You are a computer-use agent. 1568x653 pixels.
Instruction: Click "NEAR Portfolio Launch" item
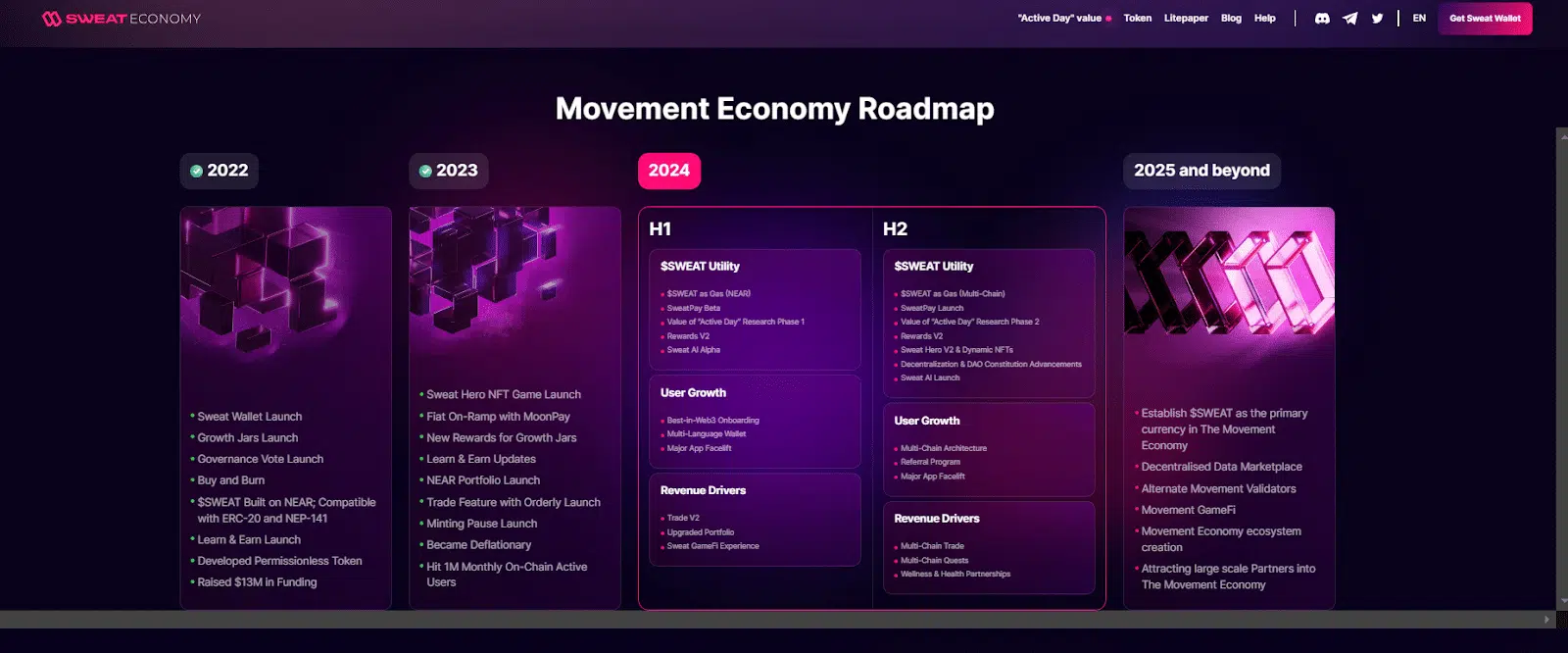point(483,480)
